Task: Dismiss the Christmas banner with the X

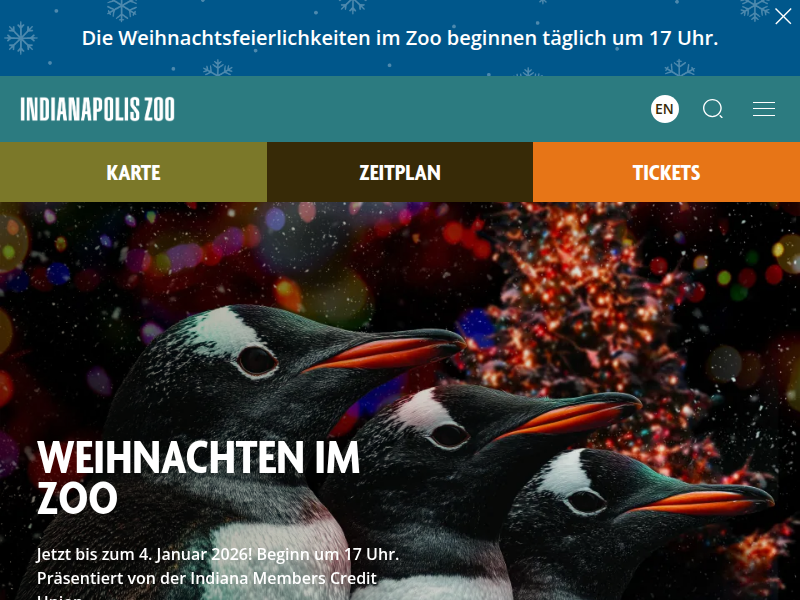Action: 783,16
